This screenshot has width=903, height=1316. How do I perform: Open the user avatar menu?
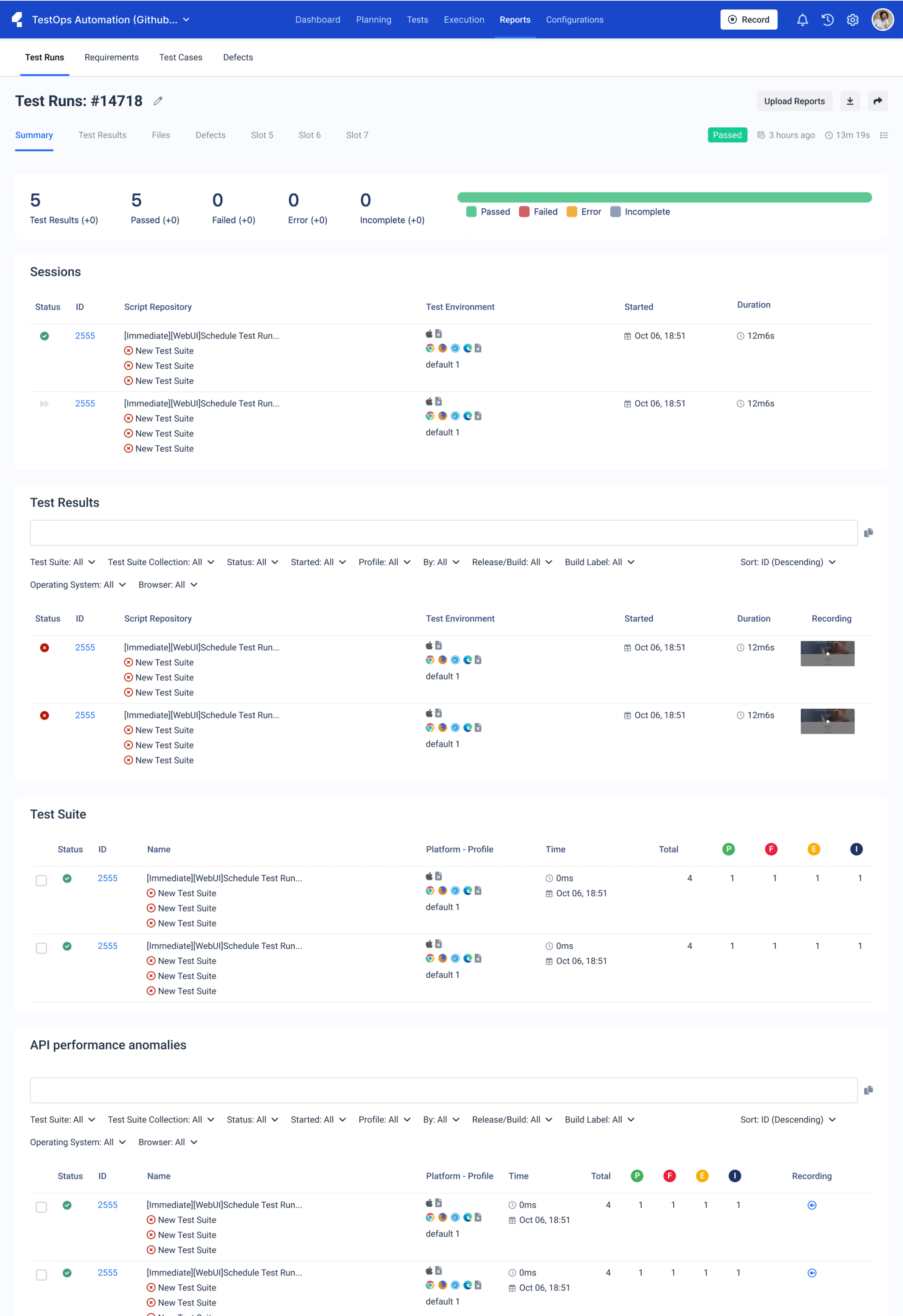(x=883, y=20)
